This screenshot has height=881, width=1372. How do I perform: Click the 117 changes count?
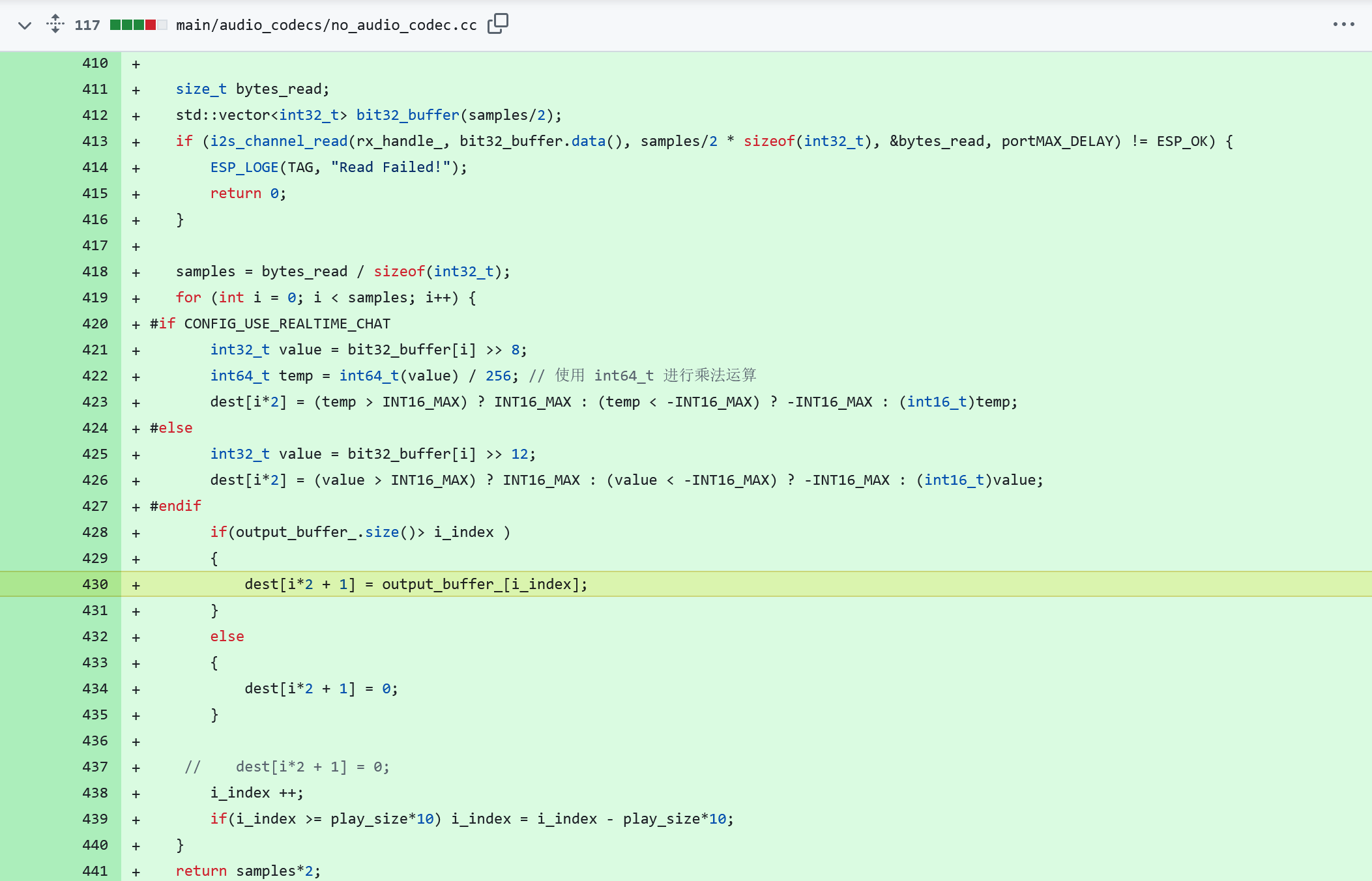point(87,25)
